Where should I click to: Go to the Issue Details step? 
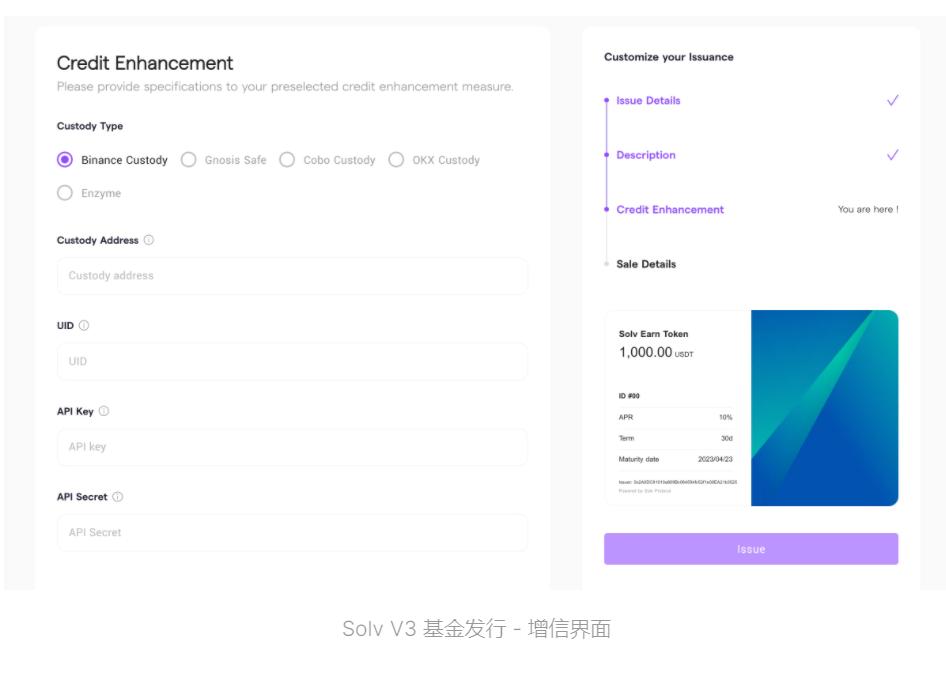pyautogui.click(x=648, y=101)
